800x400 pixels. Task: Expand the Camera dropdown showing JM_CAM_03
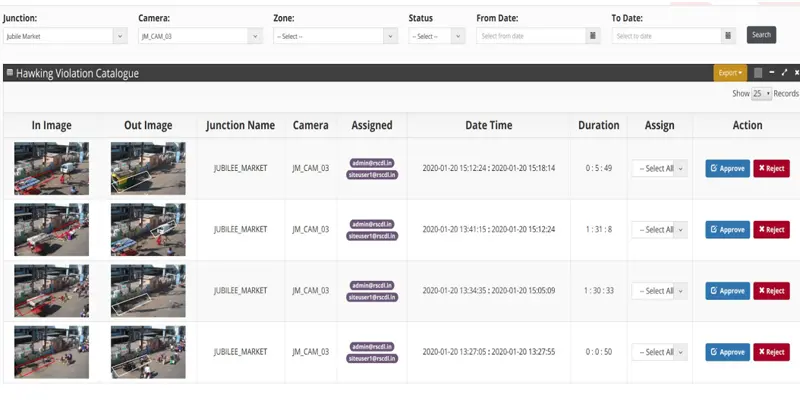click(199, 36)
